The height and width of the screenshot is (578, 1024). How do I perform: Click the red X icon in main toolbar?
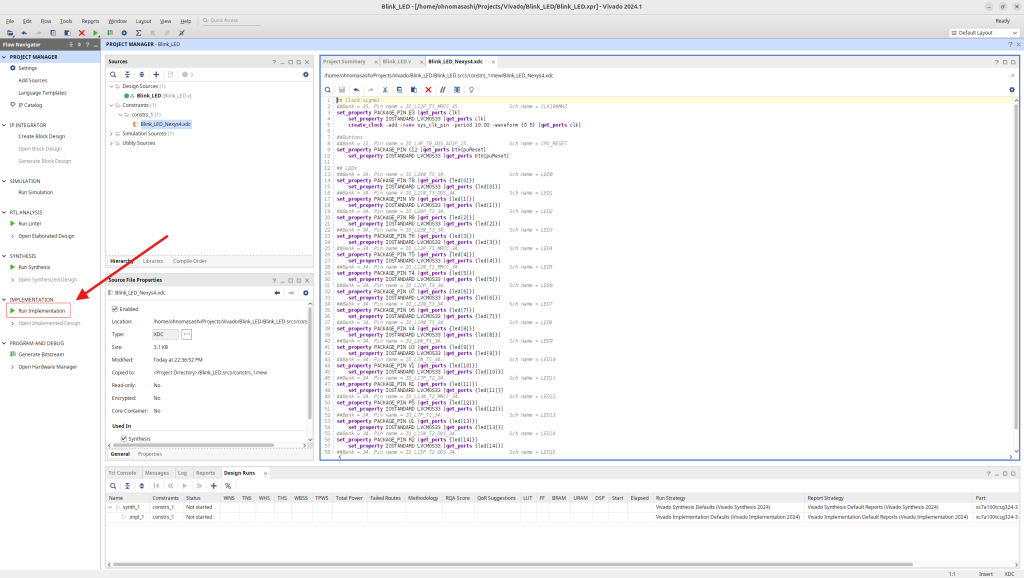82,33
